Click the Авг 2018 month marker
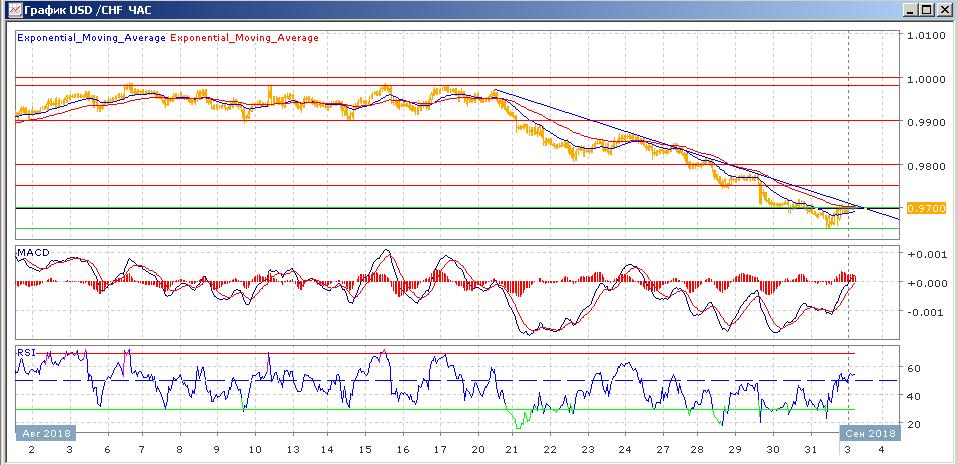The width and height of the screenshot is (958, 465). tap(45, 433)
